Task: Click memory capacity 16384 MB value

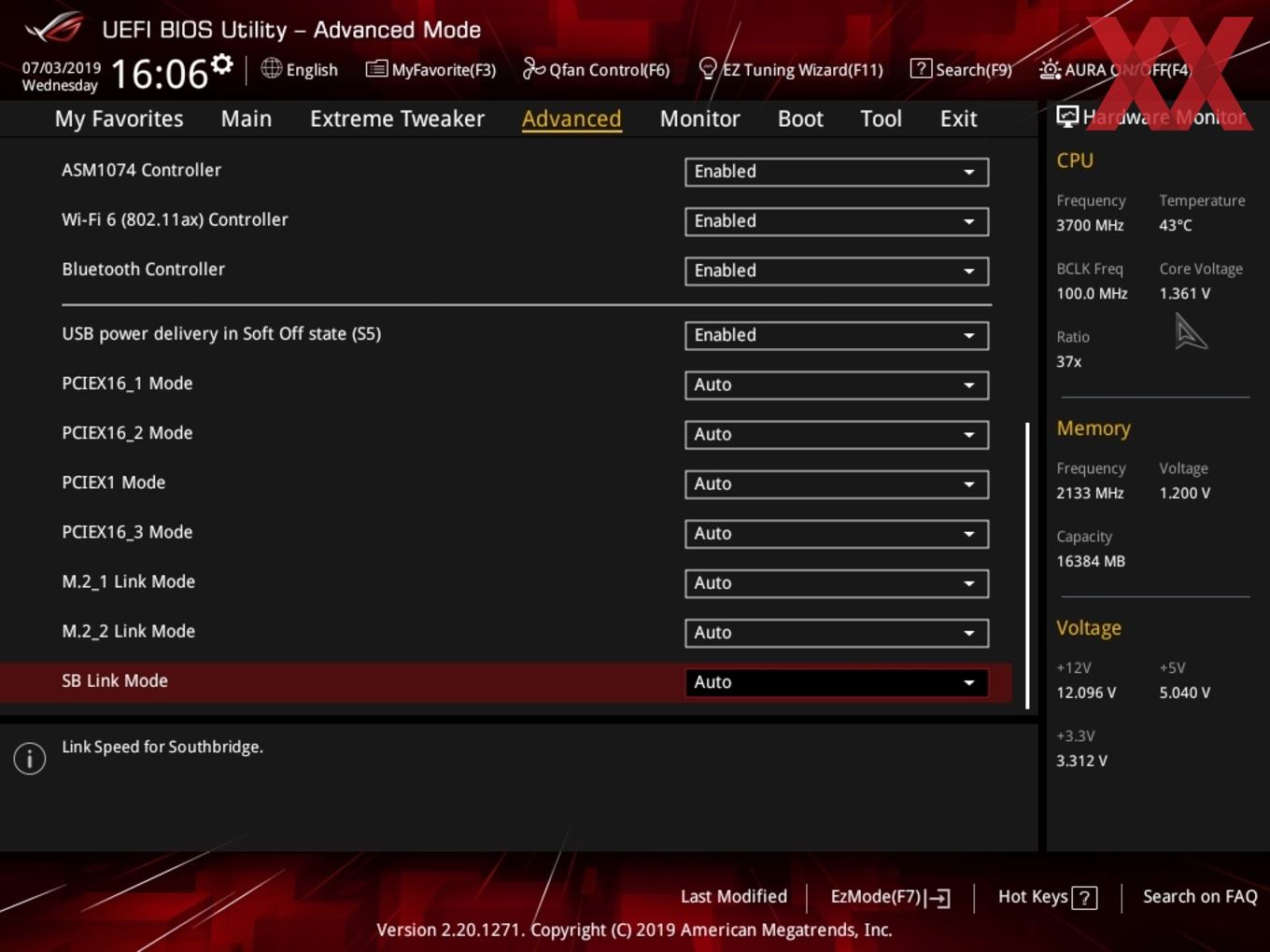Action: (1091, 561)
